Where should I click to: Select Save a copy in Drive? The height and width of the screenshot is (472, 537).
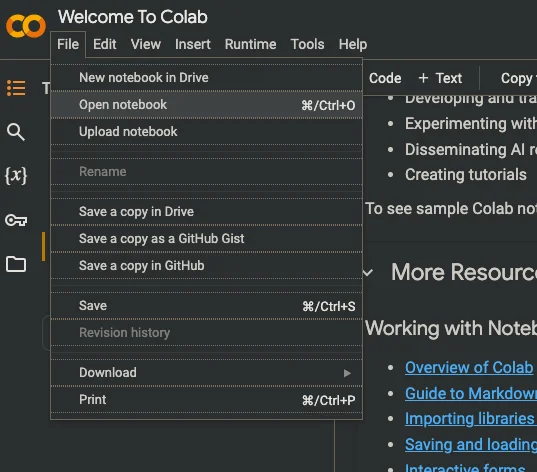[x=207, y=212]
